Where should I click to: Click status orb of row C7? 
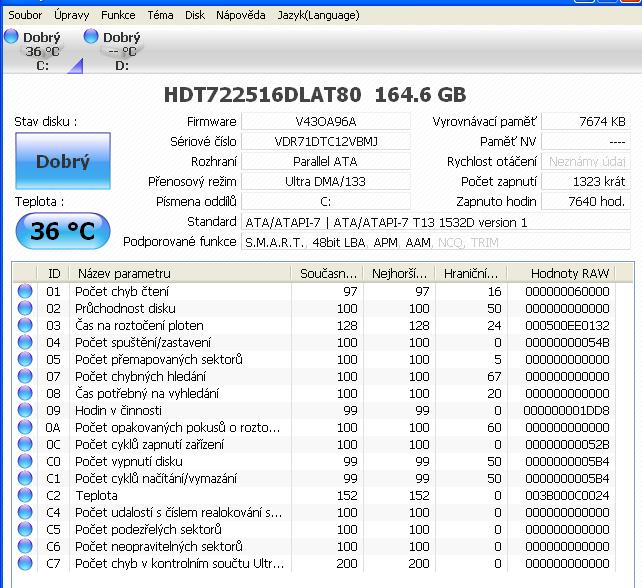[25, 563]
